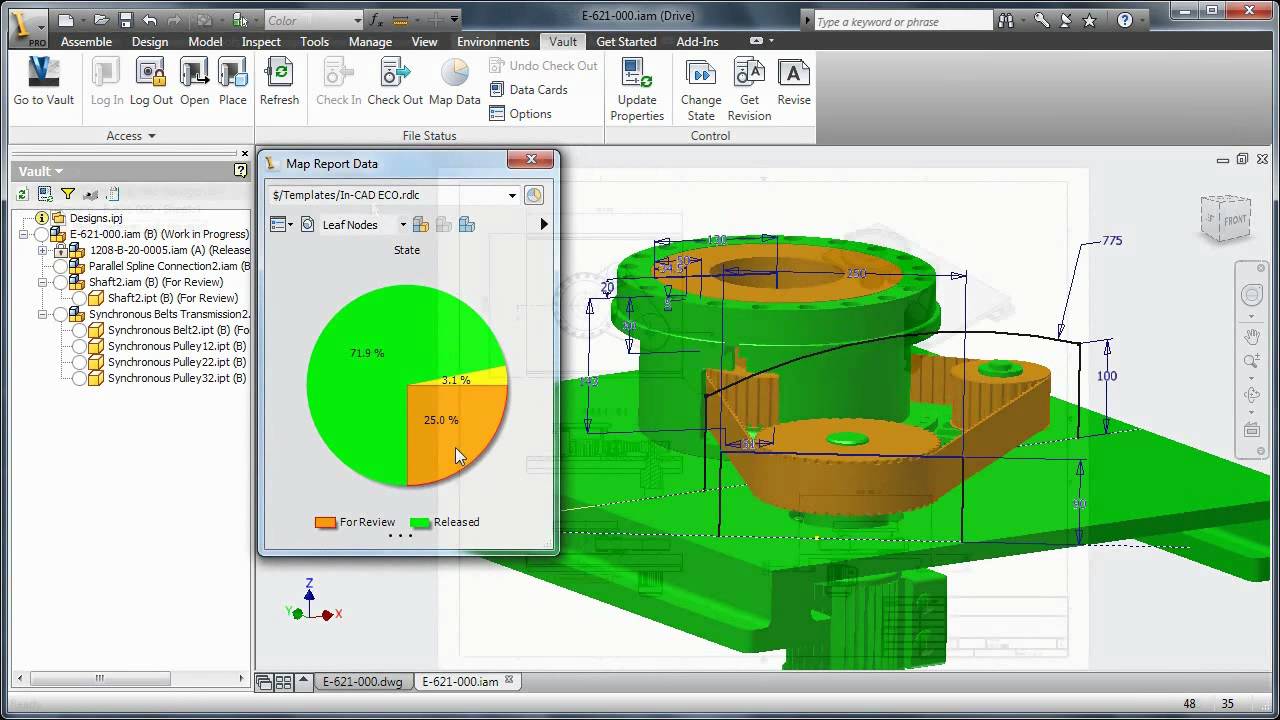Click pie chart button beside template path
Image resolution: width=1280 pixels, height=720 pixels.
point(534,195)
